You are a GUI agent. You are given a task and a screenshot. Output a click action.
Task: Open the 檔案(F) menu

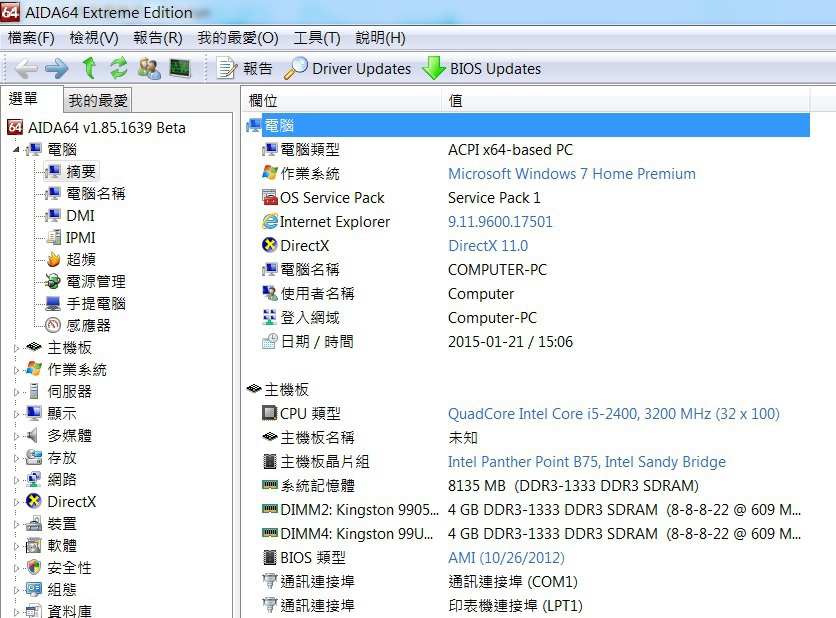coord(31,38)
